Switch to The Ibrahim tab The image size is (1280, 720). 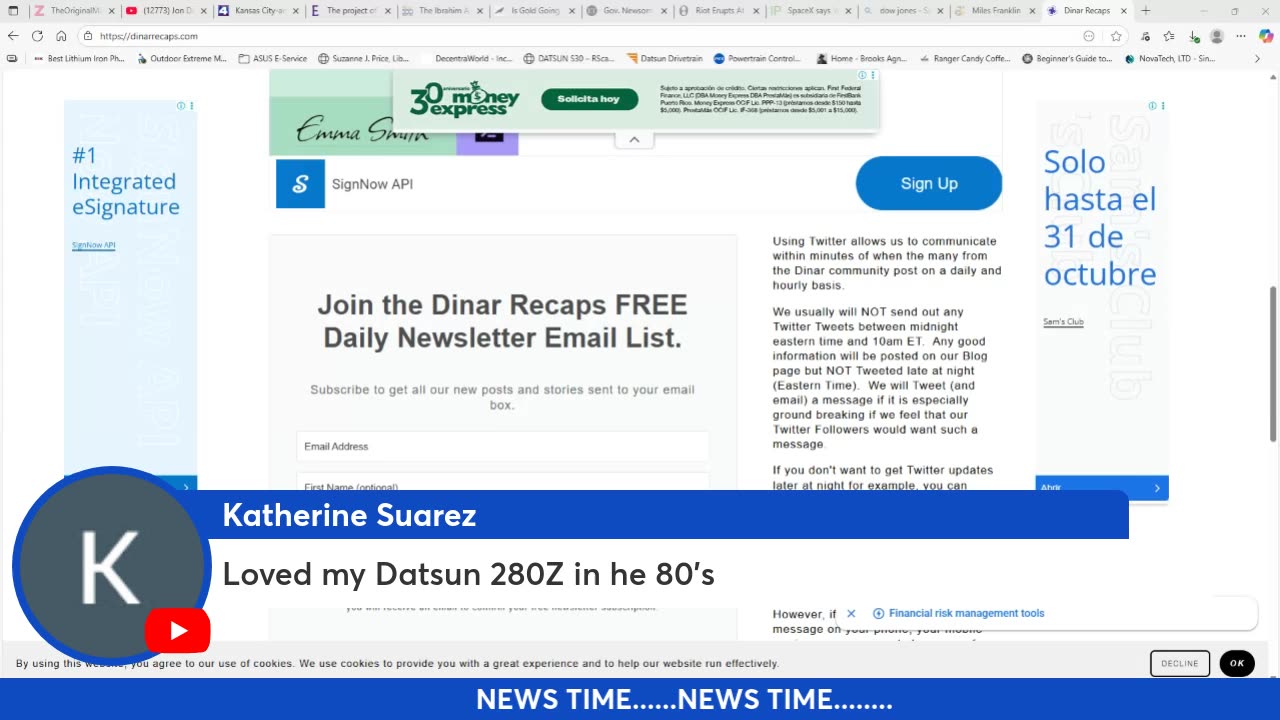(442, 11)
